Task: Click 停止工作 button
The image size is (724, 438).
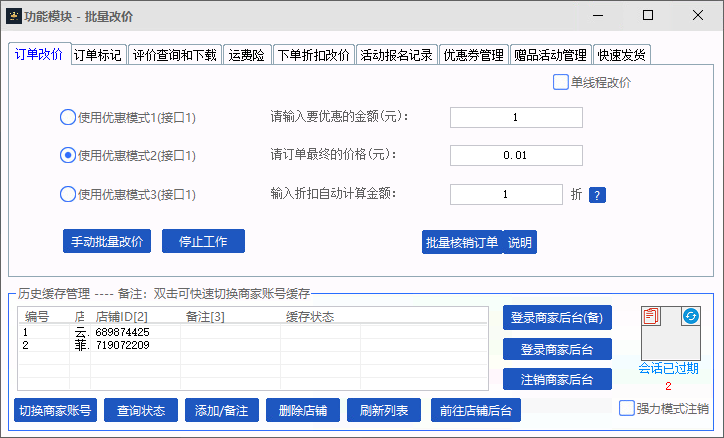Action: (x=203, y=241)
